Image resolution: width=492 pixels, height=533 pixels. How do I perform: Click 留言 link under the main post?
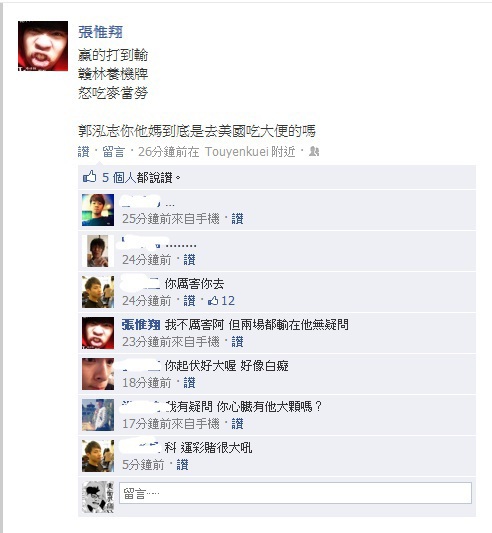point(114,152)
